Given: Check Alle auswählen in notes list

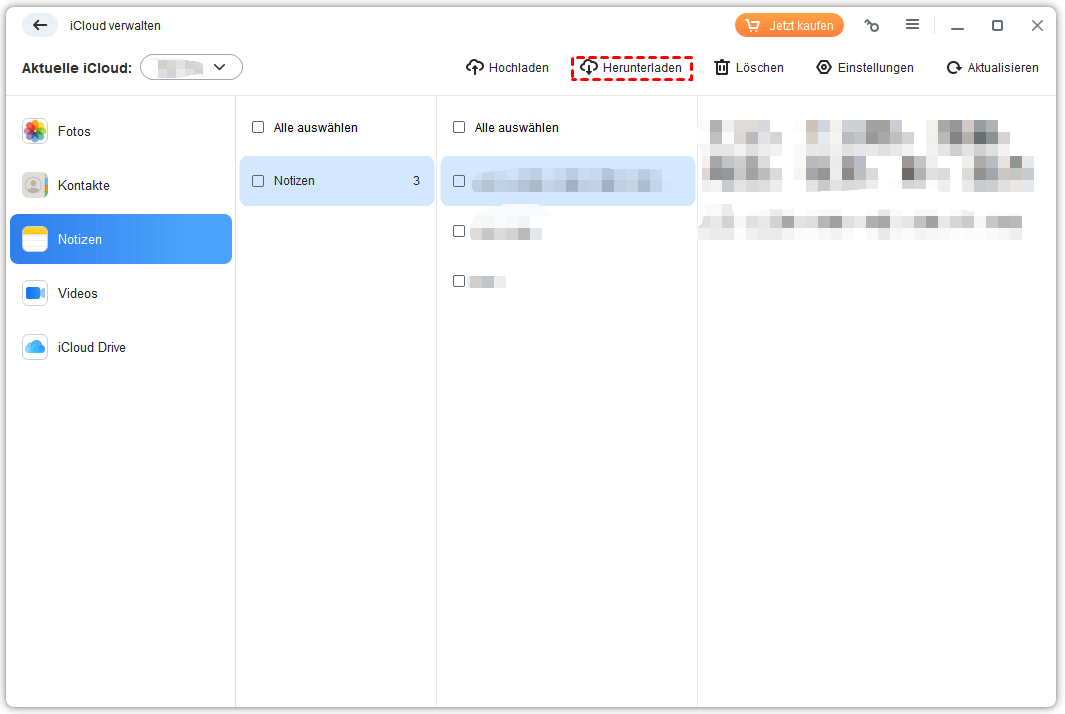Looking at the screenshot, I should click(x=459, y=128).
